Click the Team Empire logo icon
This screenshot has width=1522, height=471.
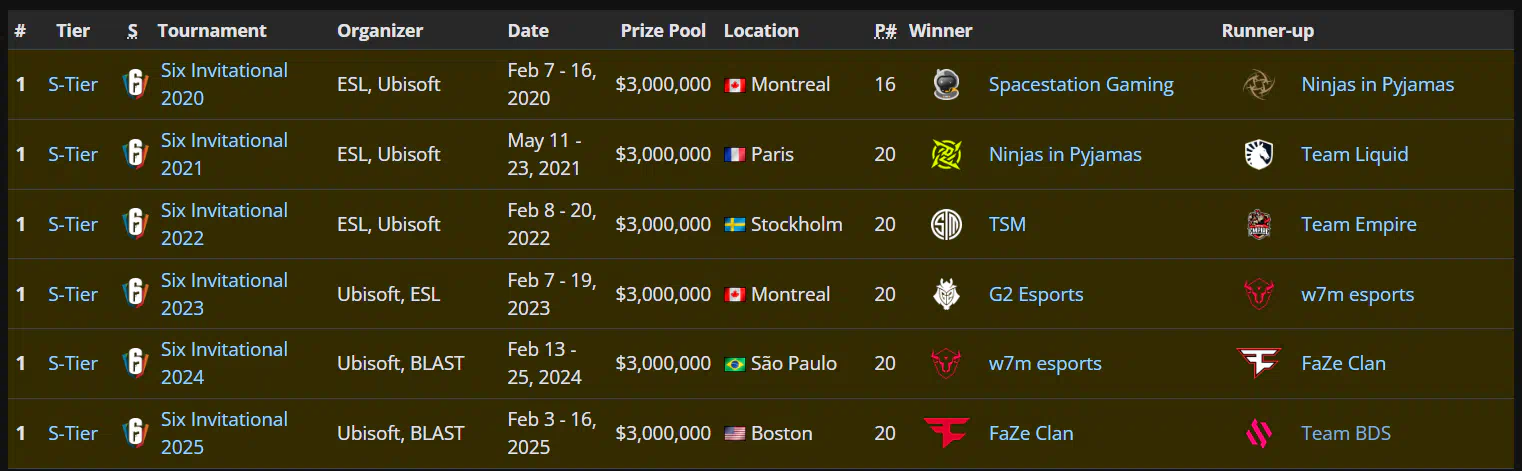(x=1258, y=224)
